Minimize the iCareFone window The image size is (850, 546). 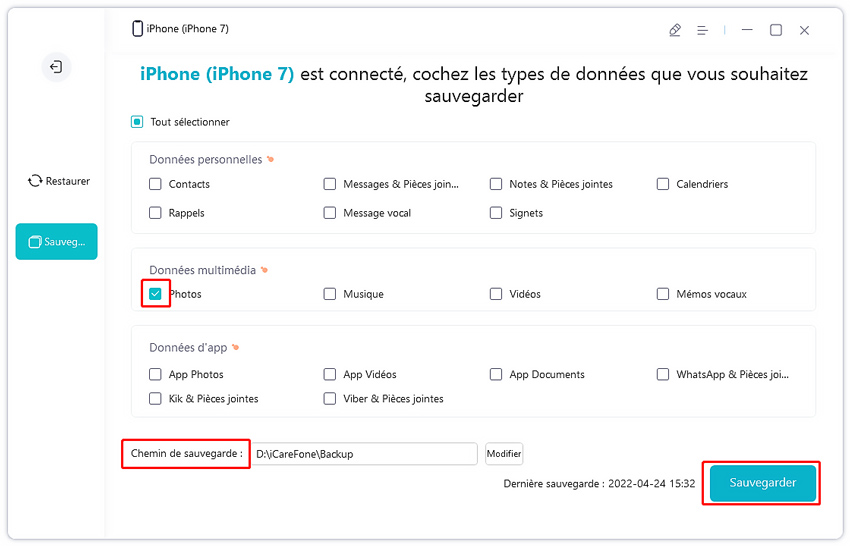click(x=747, y=30)
